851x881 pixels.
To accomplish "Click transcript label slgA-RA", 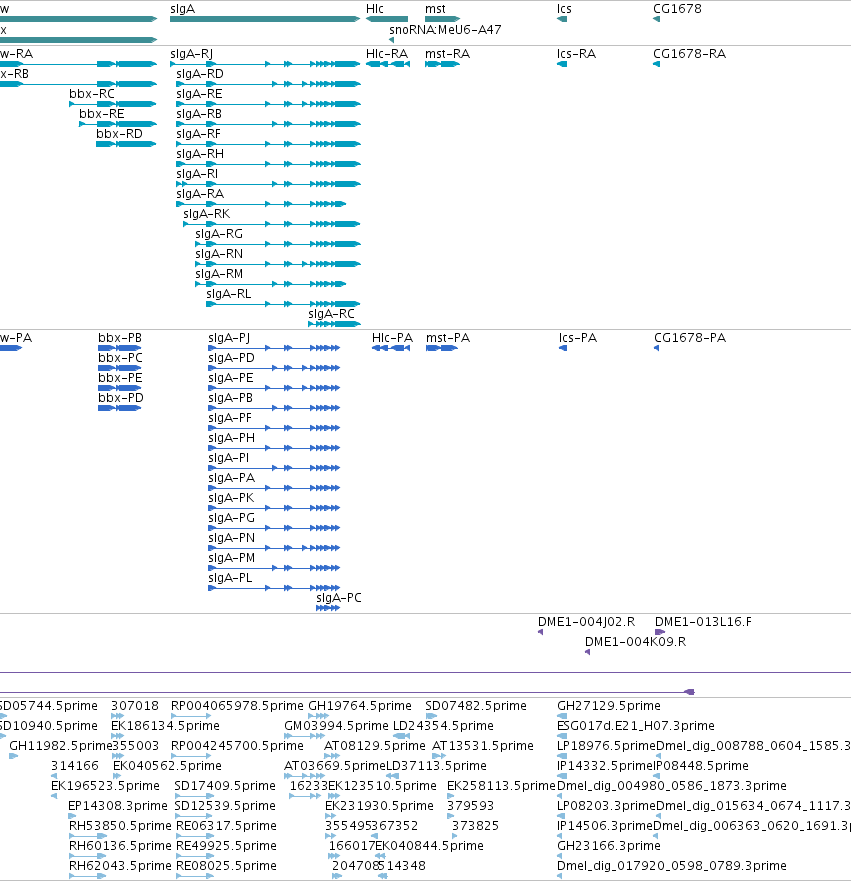I will pos(199,194).
